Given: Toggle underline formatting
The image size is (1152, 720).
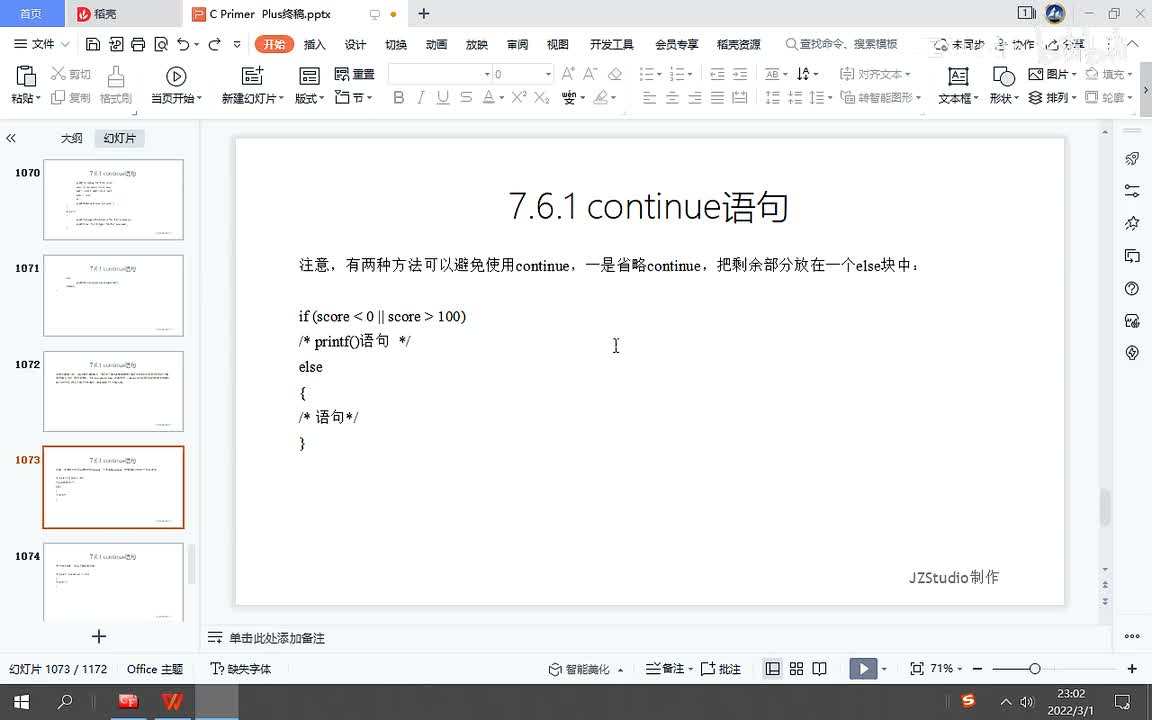Looking at the screenshot, I should pyautogui.click(x=442, y=97).
